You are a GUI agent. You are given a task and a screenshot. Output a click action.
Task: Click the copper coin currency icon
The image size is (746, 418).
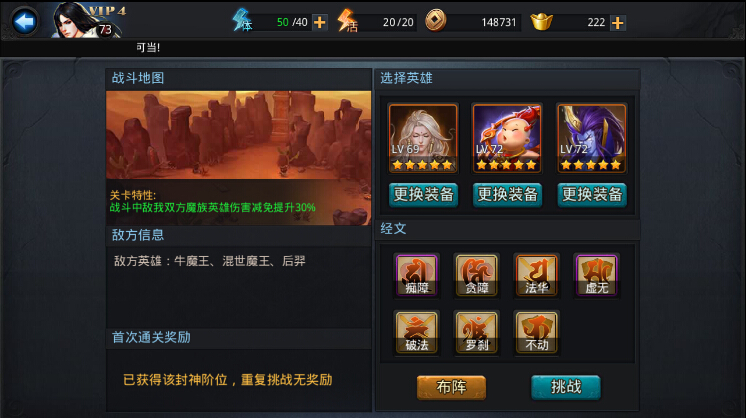[435, 21]
